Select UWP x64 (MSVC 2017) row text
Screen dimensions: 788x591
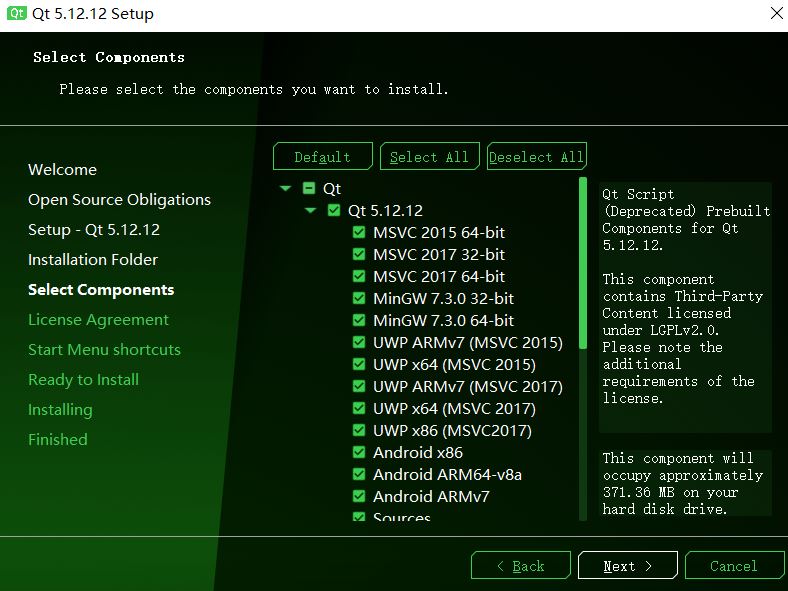[454, 408]
